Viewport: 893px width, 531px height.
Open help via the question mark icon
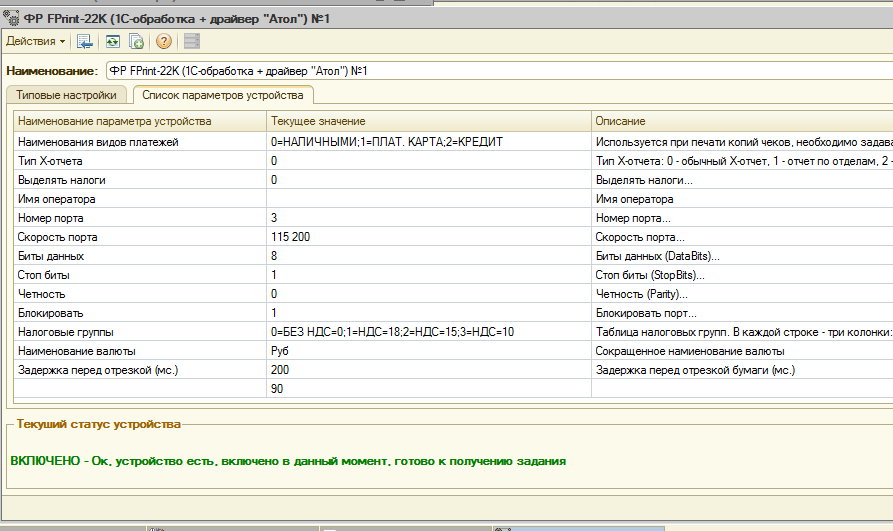point(163,41)
